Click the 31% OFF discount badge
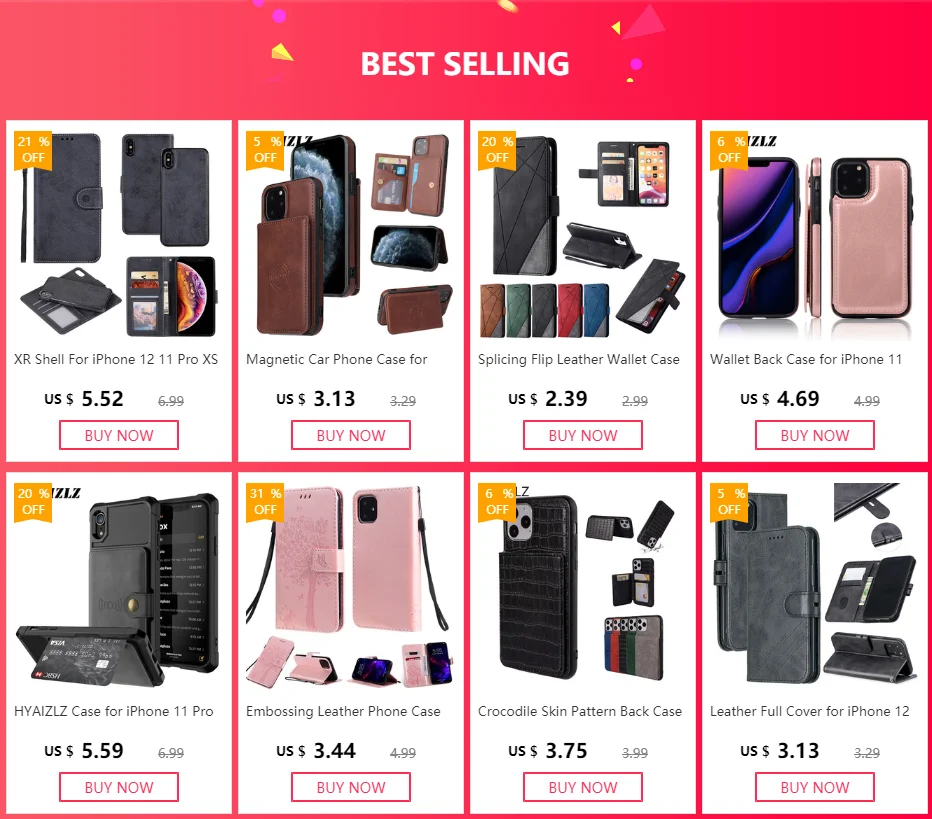 265,502
